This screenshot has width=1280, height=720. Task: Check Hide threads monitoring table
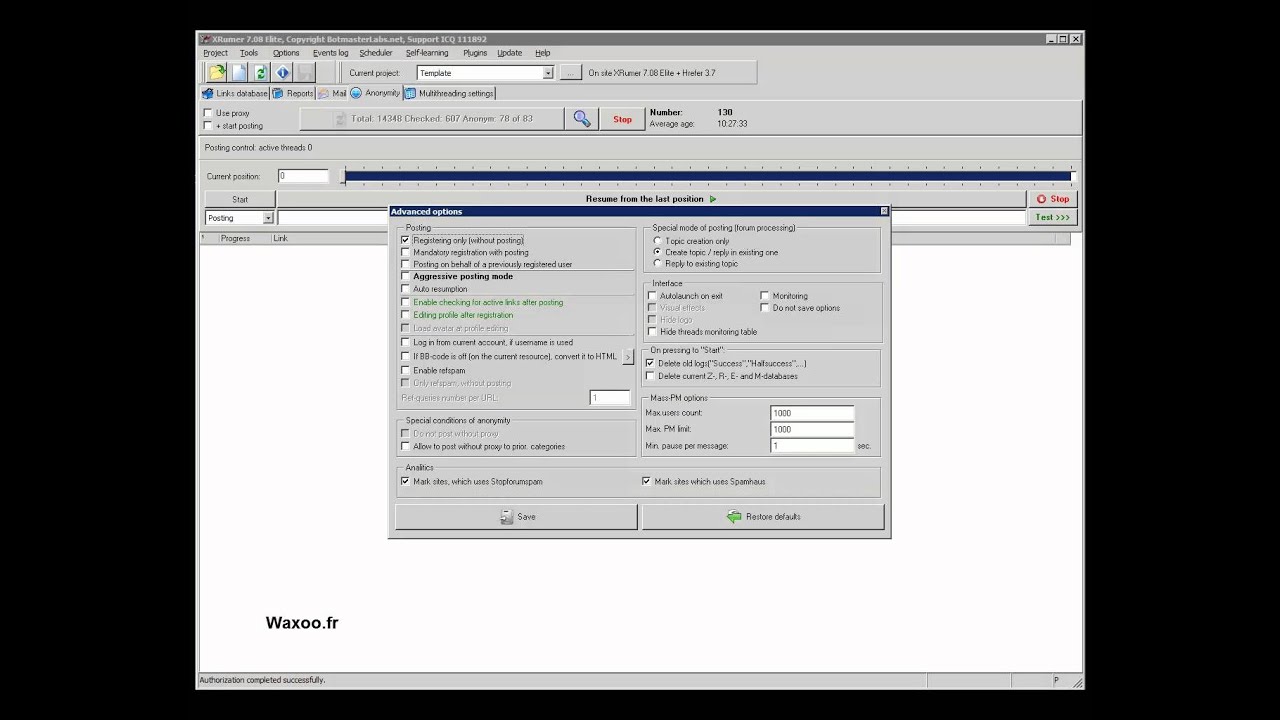pos(652,332)
